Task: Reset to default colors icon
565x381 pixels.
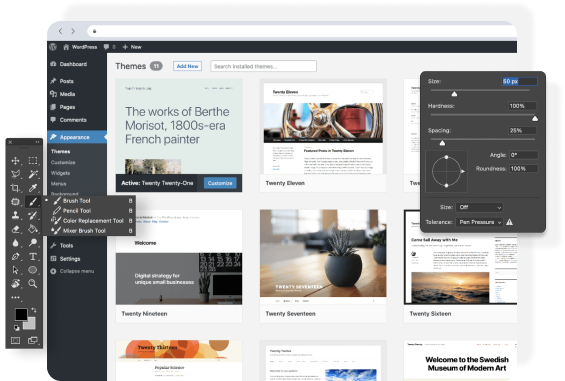Action: coord(16,328)
